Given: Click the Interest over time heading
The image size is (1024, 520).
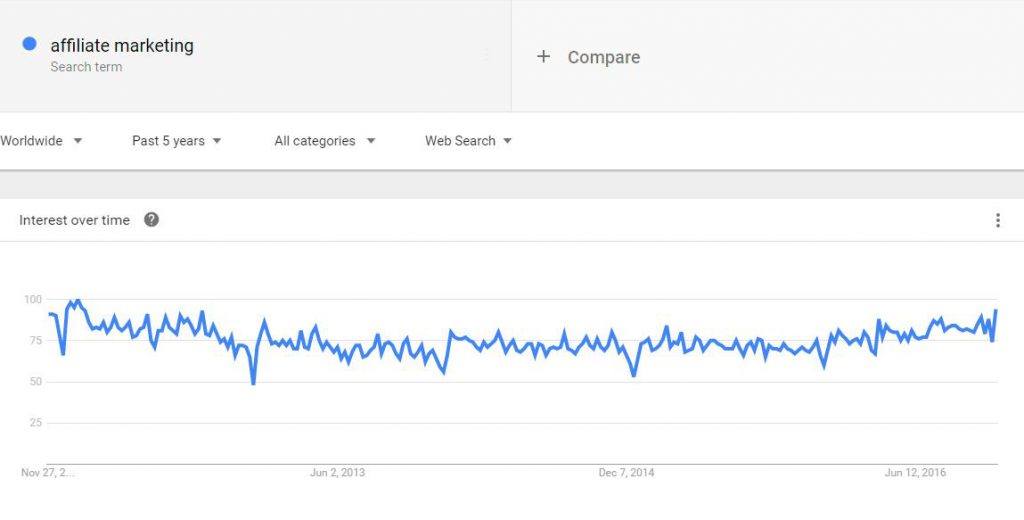Looking at the screenshot, I should pyautogui.click(x=74, y=220).
